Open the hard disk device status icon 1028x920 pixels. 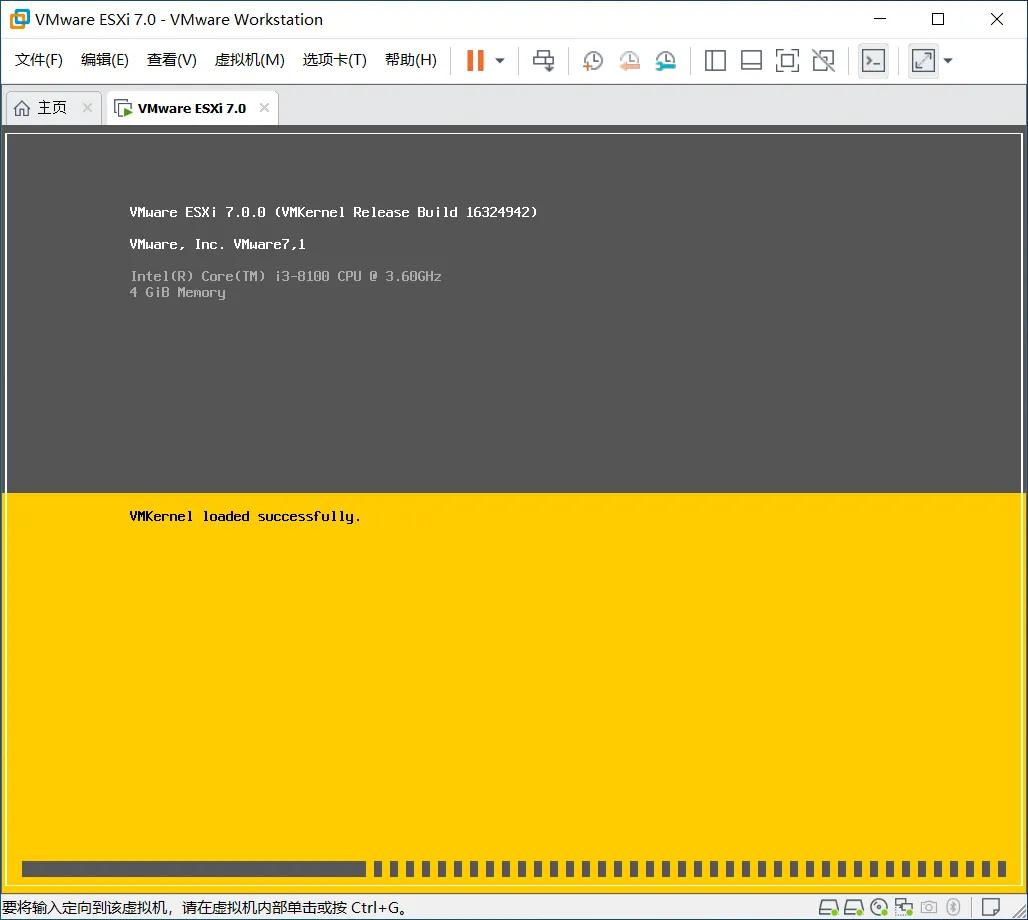827,907
